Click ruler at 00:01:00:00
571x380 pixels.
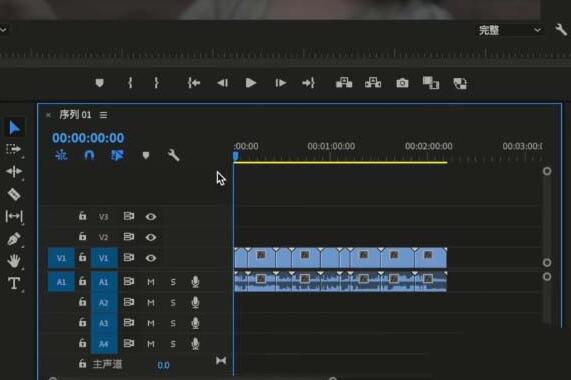pyautogui.click(x=331, y=146)
